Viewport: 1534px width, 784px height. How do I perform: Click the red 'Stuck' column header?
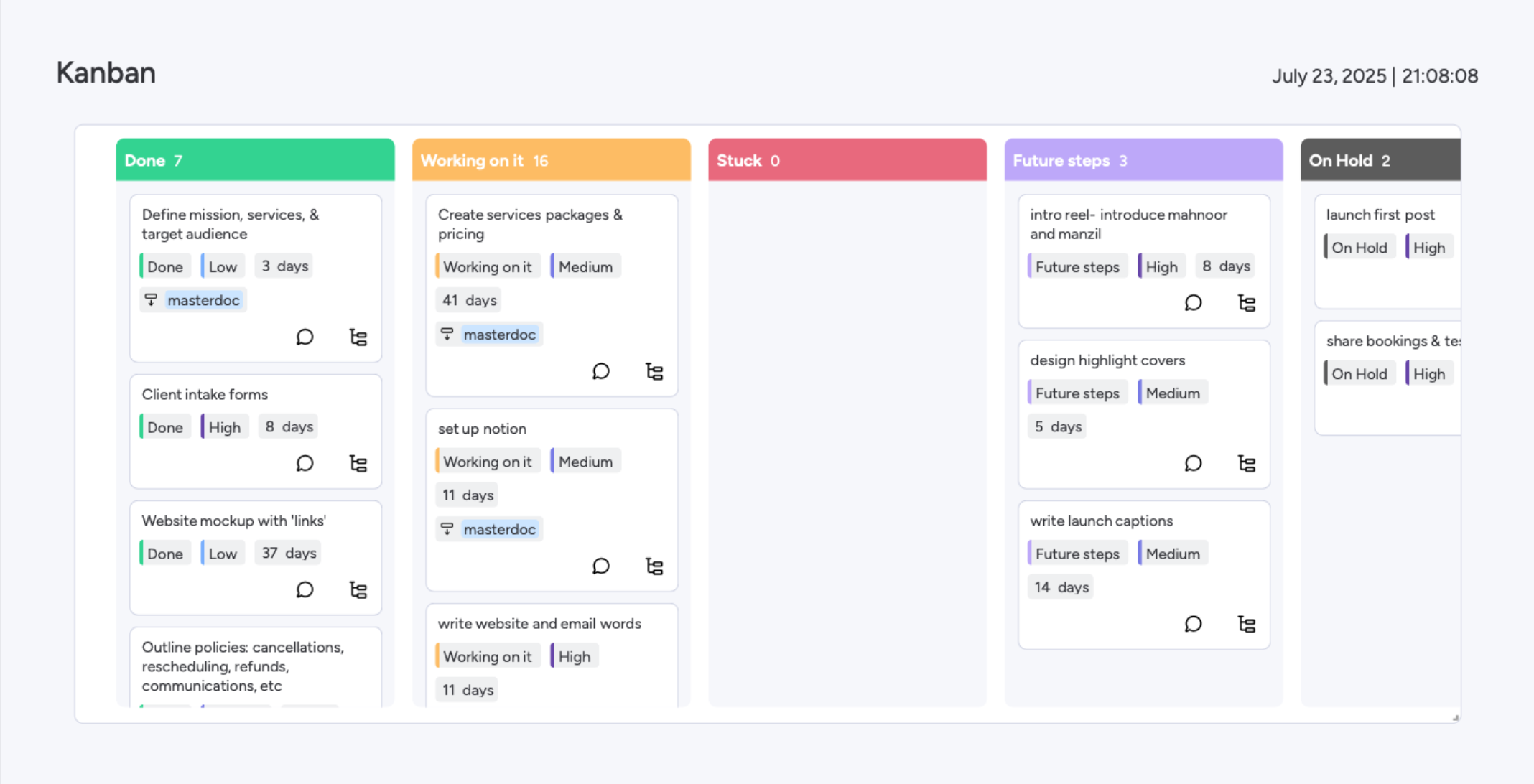point(847,160)
